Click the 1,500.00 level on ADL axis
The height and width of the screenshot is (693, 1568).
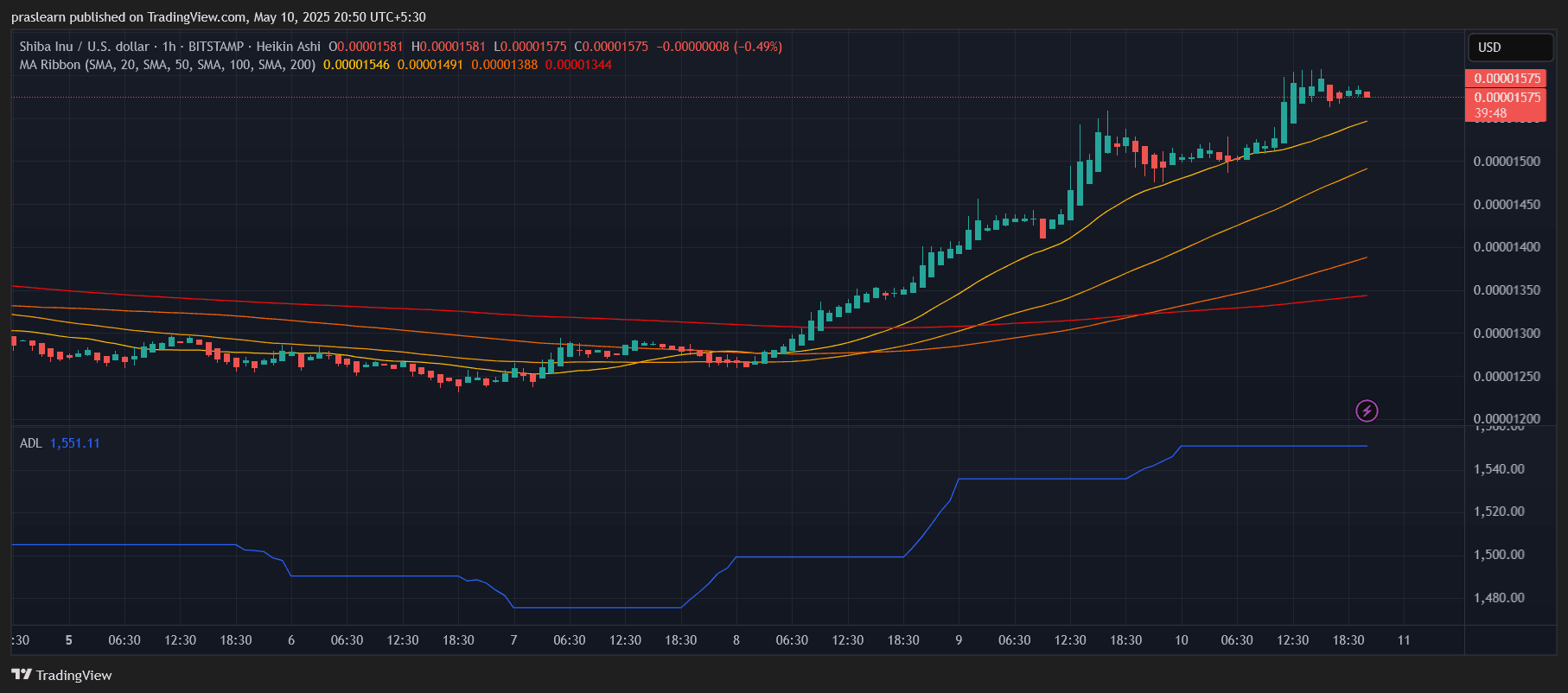click(x=1499, y=555)
